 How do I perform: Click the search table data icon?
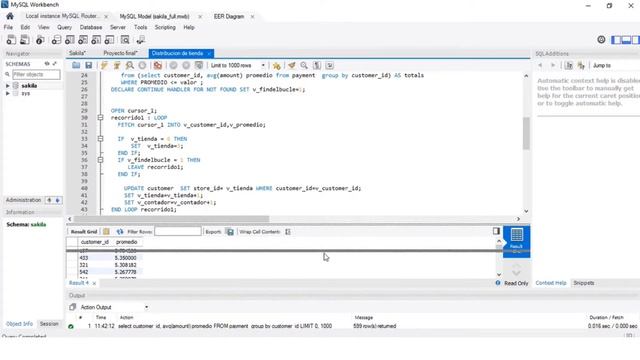pos(125,40)
